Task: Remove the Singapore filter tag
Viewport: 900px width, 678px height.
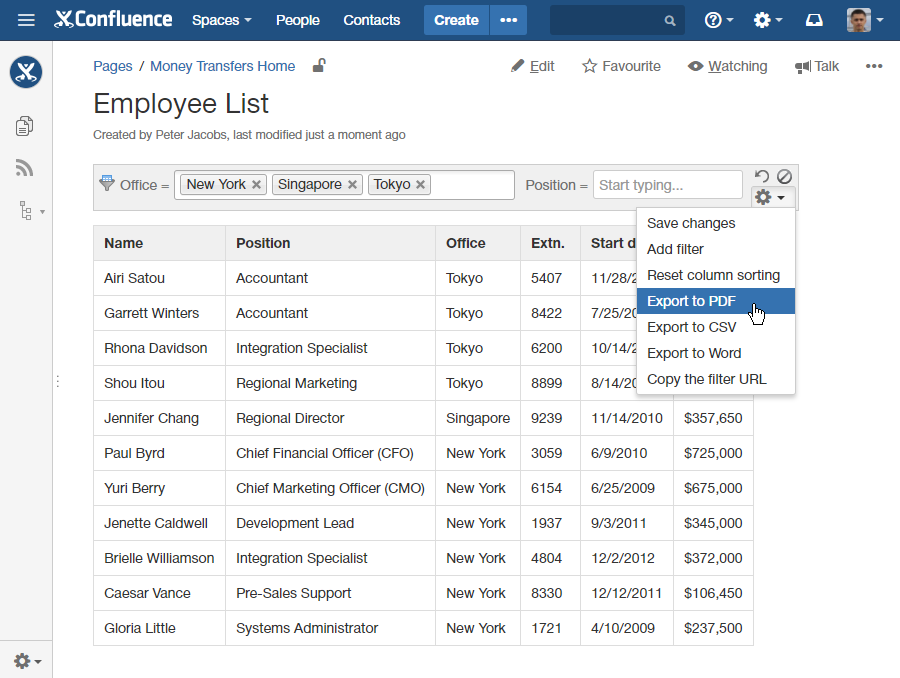Action: point(353,185)
